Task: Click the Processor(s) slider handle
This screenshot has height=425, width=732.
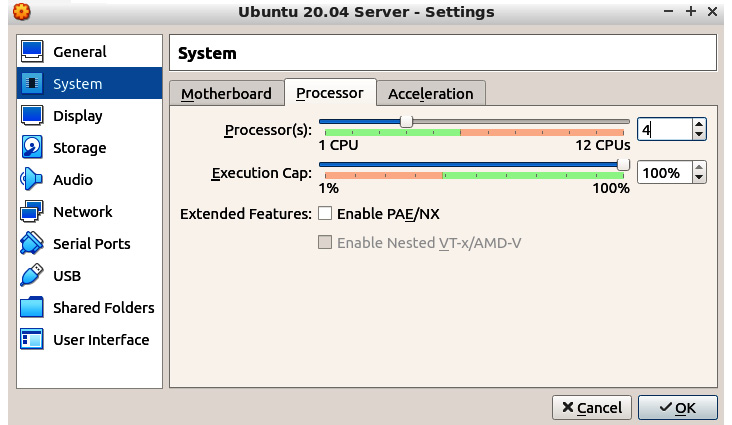Action: pyautogui.click(x=407, y=121)
